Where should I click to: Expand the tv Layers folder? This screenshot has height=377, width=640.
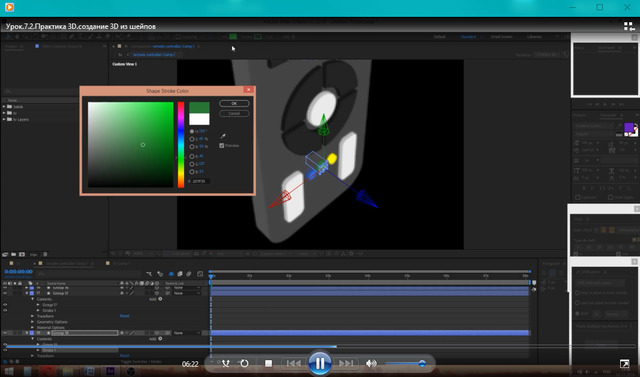pos(4,120)
